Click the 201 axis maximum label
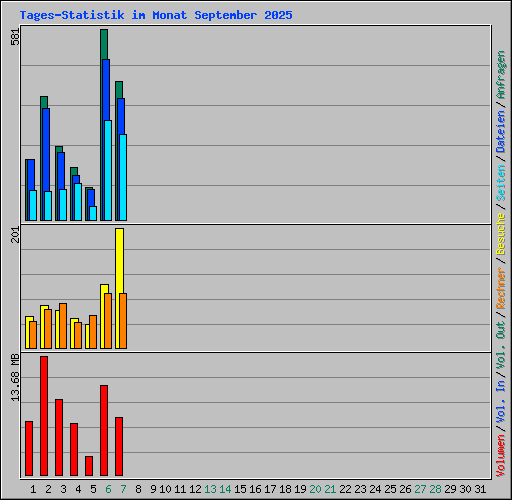The image size is (512, 500). point(15,234)
